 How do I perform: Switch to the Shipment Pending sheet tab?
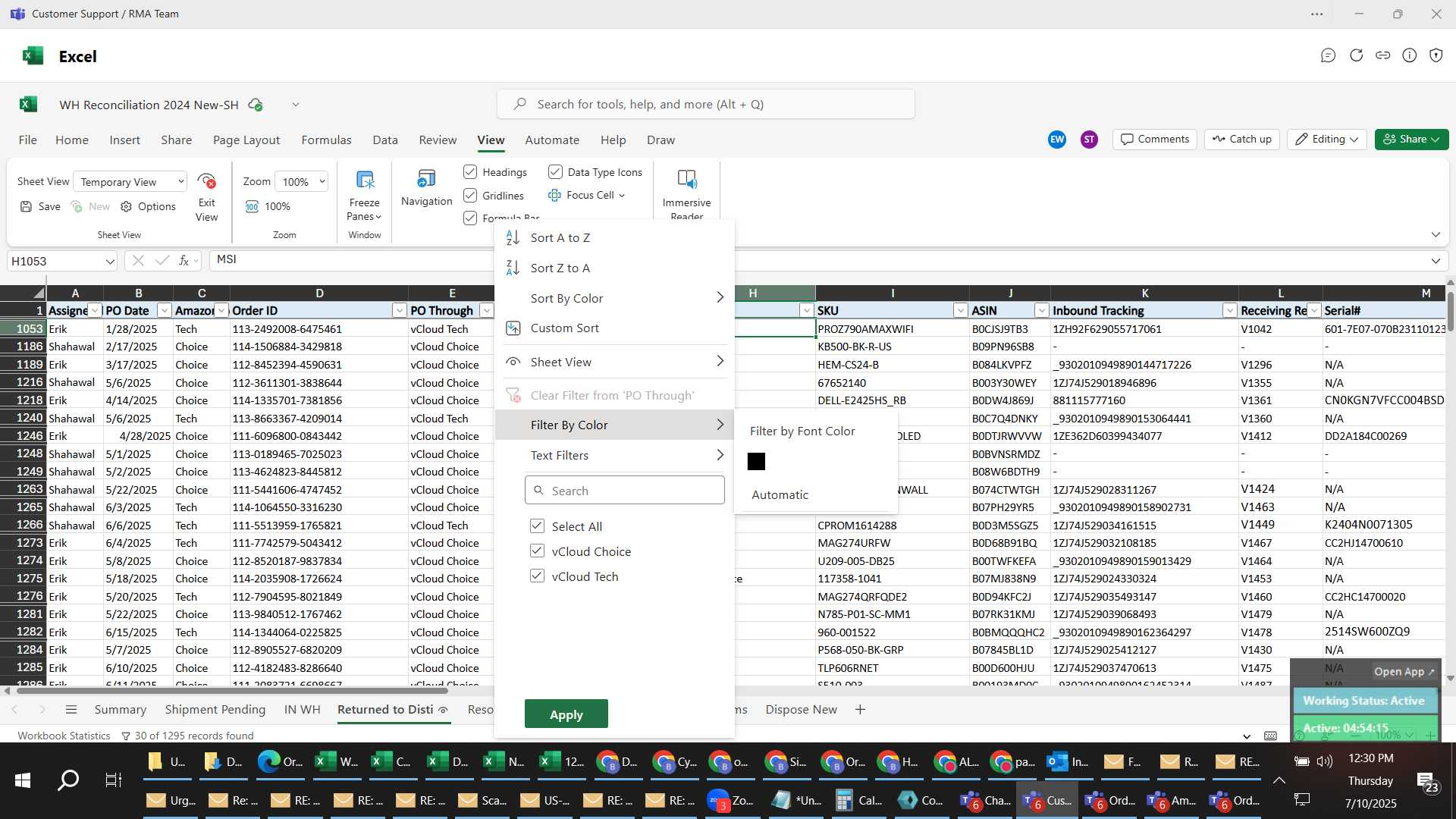point(215,709)
